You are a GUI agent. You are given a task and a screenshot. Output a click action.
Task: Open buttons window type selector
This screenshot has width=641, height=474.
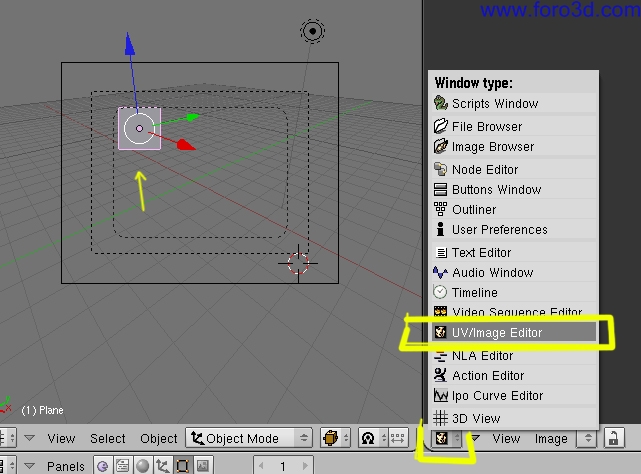tap(7, 466)
